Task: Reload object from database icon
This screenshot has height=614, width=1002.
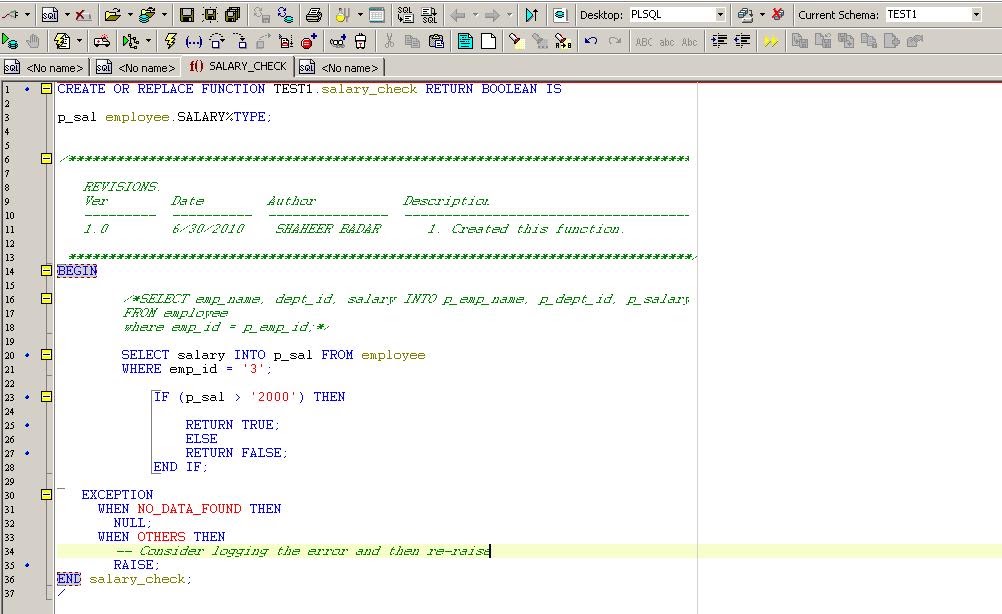Action: coord(284,14)
